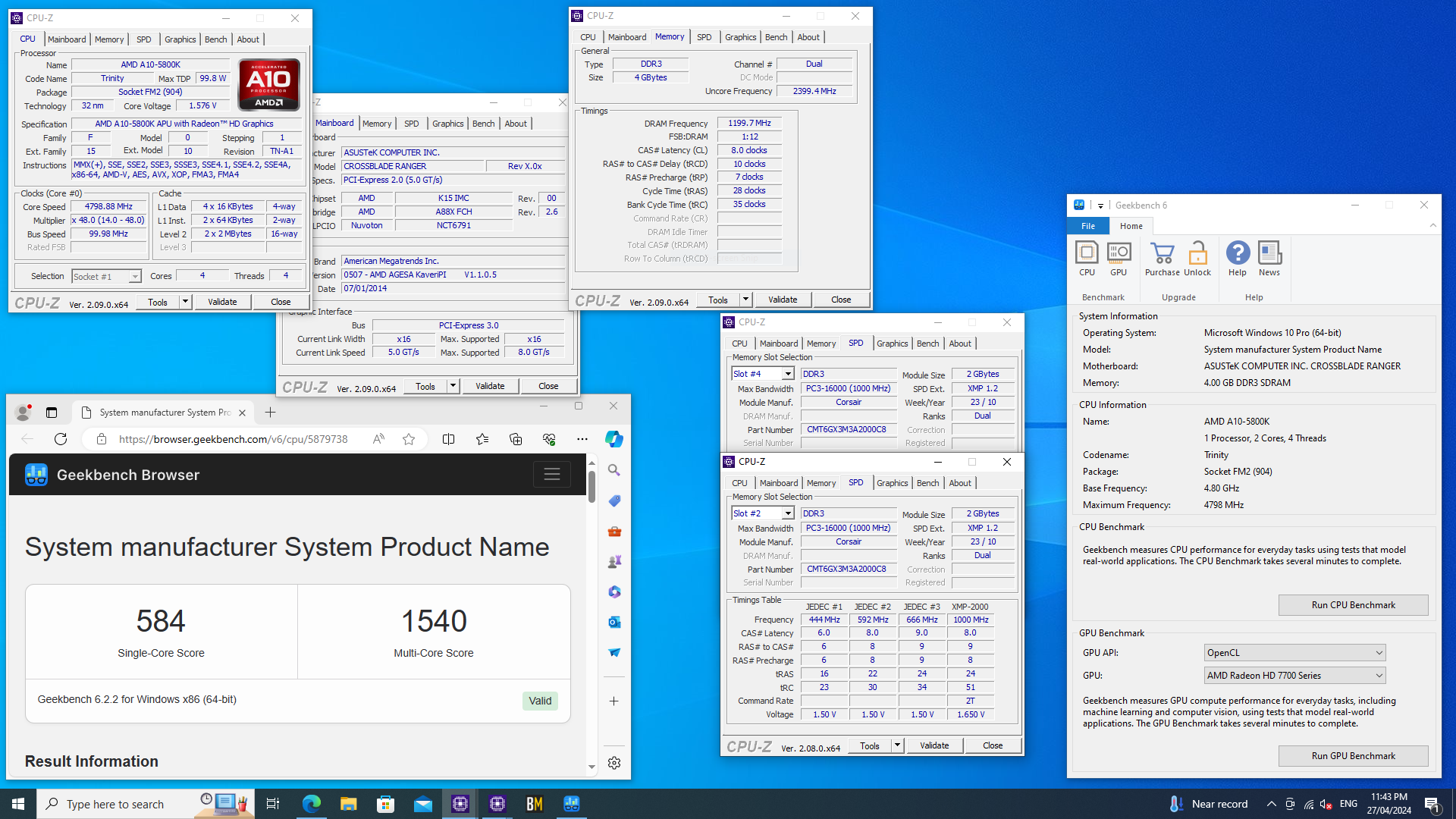The width and height of the screenshot is (1456, 819).
Task: Click Close button in Memory CPU-Z window
Action: pos(841,300)
